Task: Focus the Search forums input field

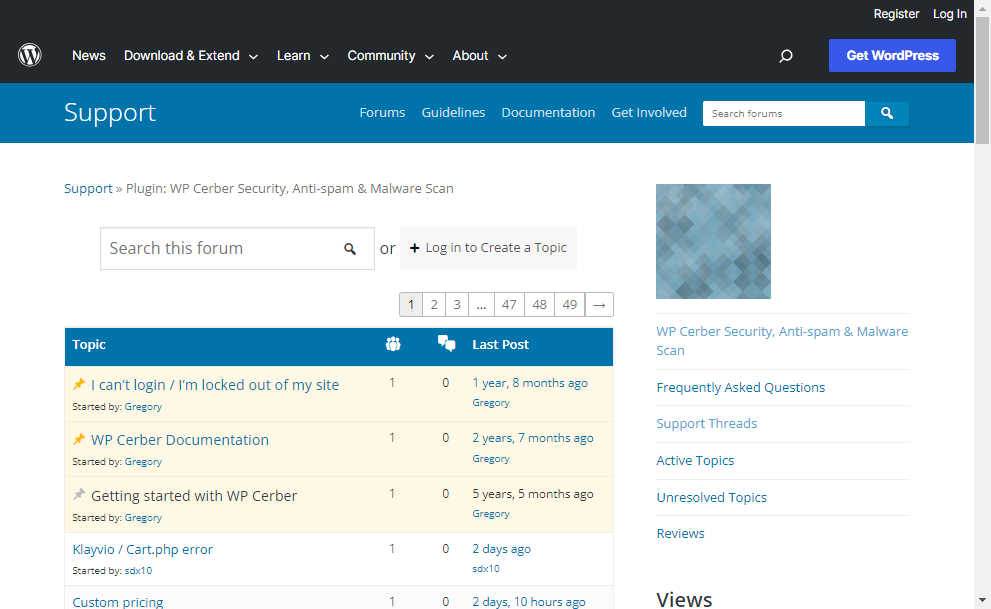Action: (784, 114)
